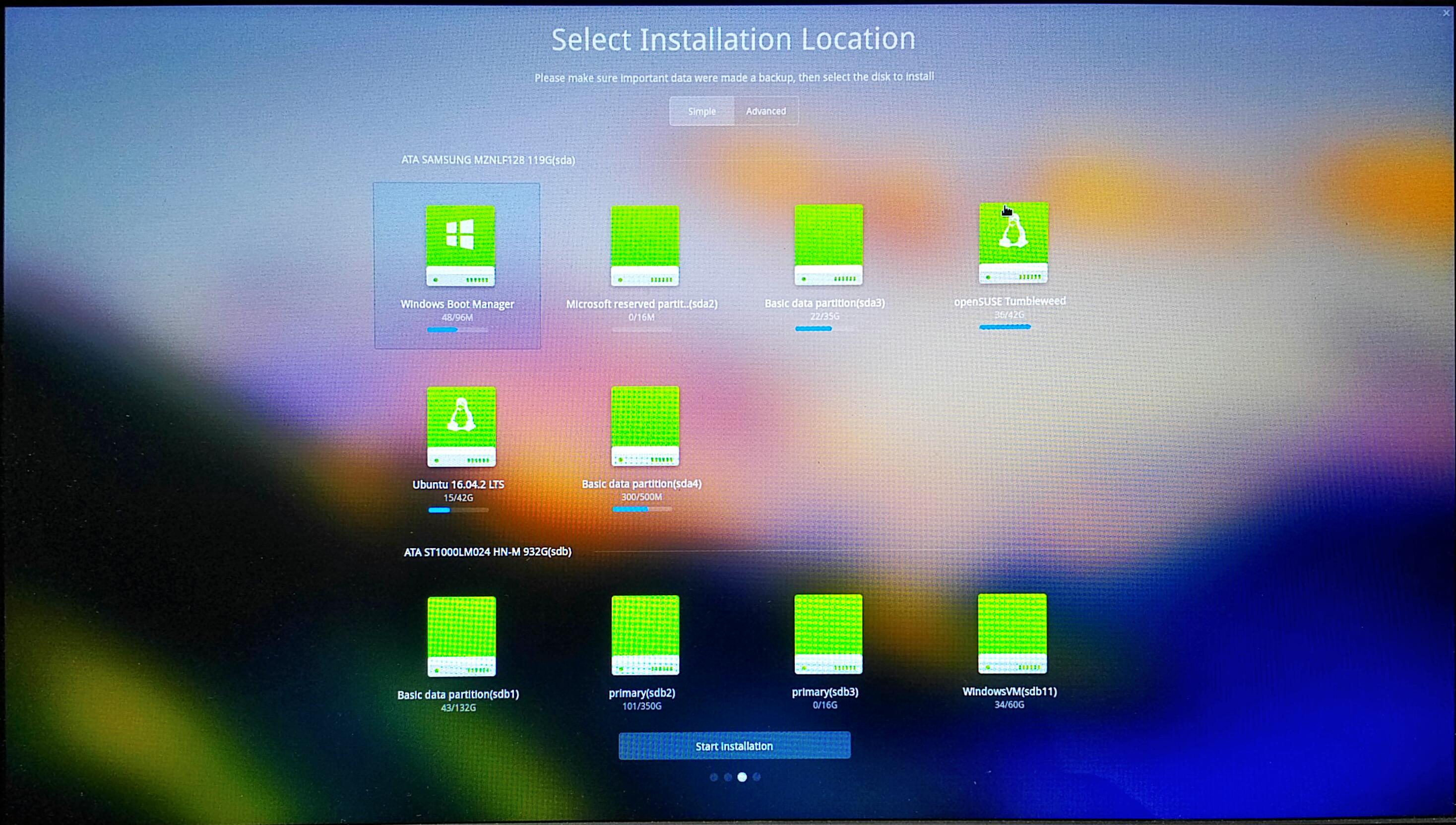Click the 'Basic data partition(sda3)' label
Image resolution: width=1456 pixels, height=825 pixels.
click(824, 303)
